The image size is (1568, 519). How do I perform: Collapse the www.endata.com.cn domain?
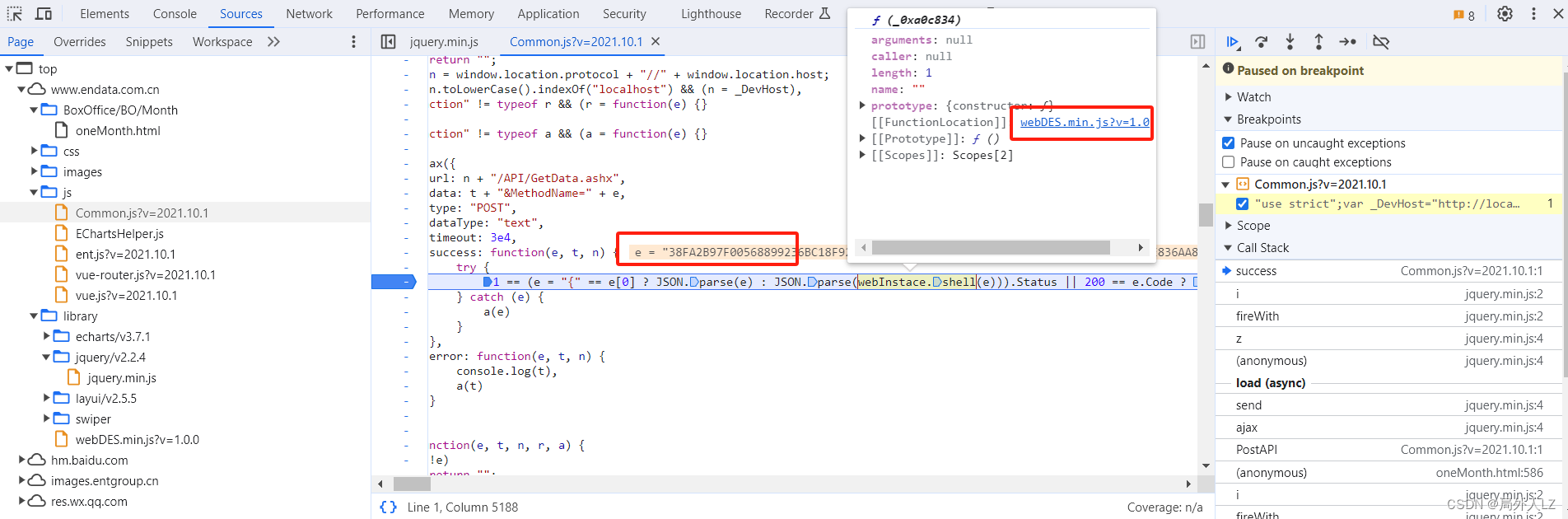[21, 89]
